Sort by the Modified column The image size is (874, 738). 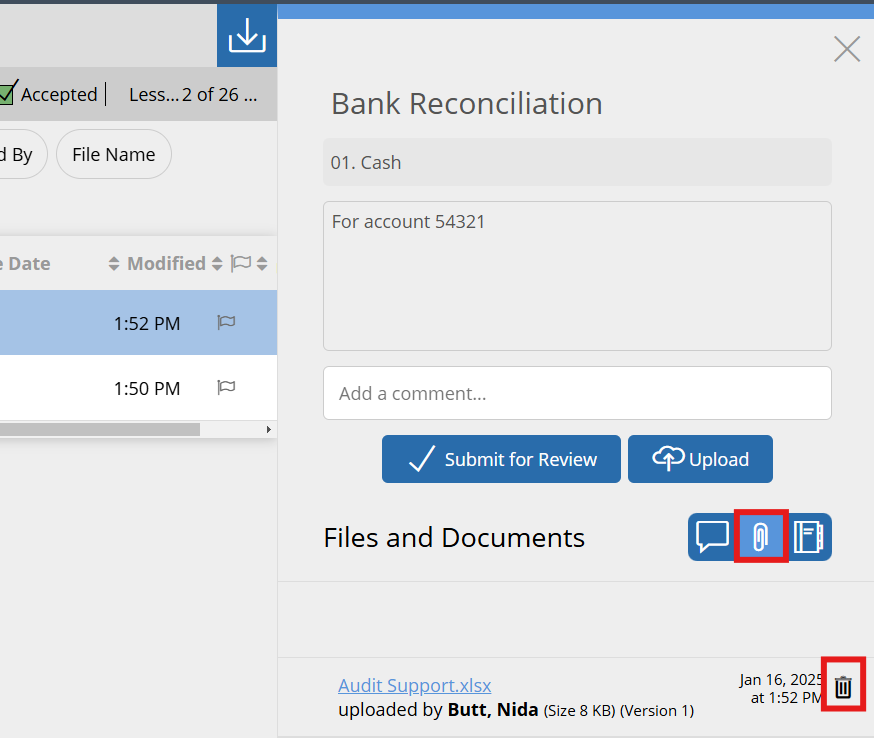(x=157, y=264)
